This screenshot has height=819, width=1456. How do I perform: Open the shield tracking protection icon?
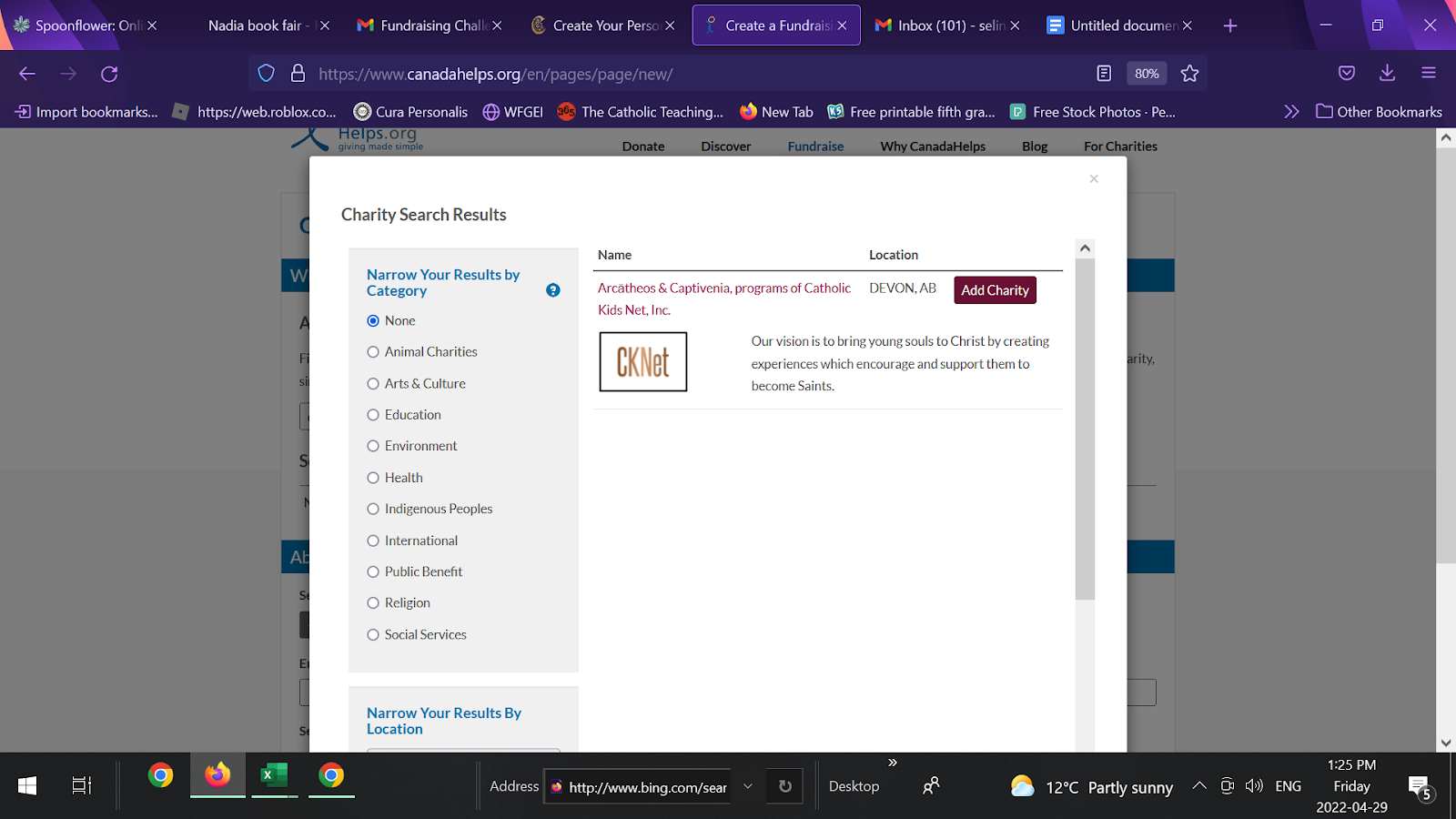click(266, 74)
